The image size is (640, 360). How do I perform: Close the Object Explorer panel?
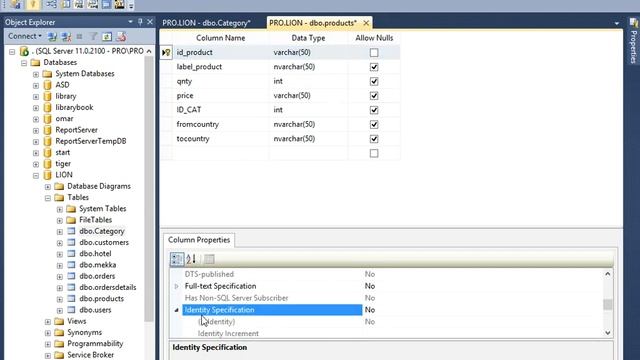(x=150, y=22)
